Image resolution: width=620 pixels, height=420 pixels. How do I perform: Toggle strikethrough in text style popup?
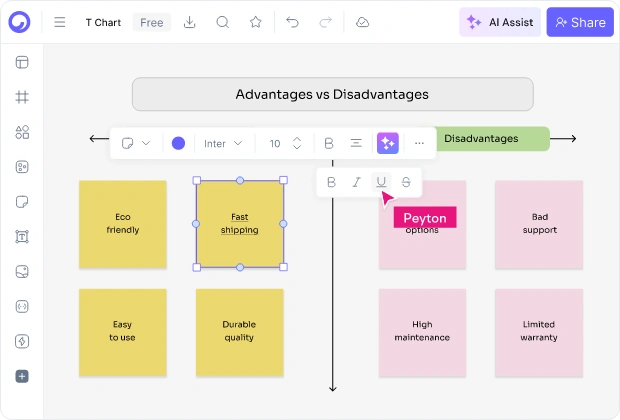(x=406, y=182)
